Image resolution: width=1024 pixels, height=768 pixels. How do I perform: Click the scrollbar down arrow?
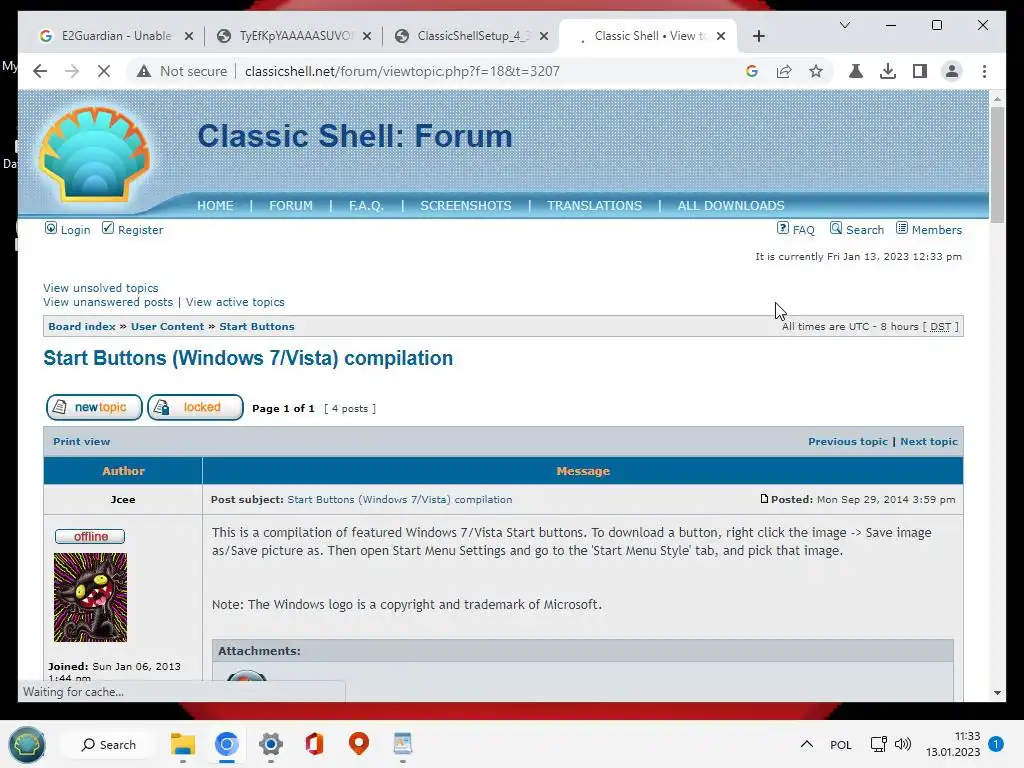click(x=997, y=693)
